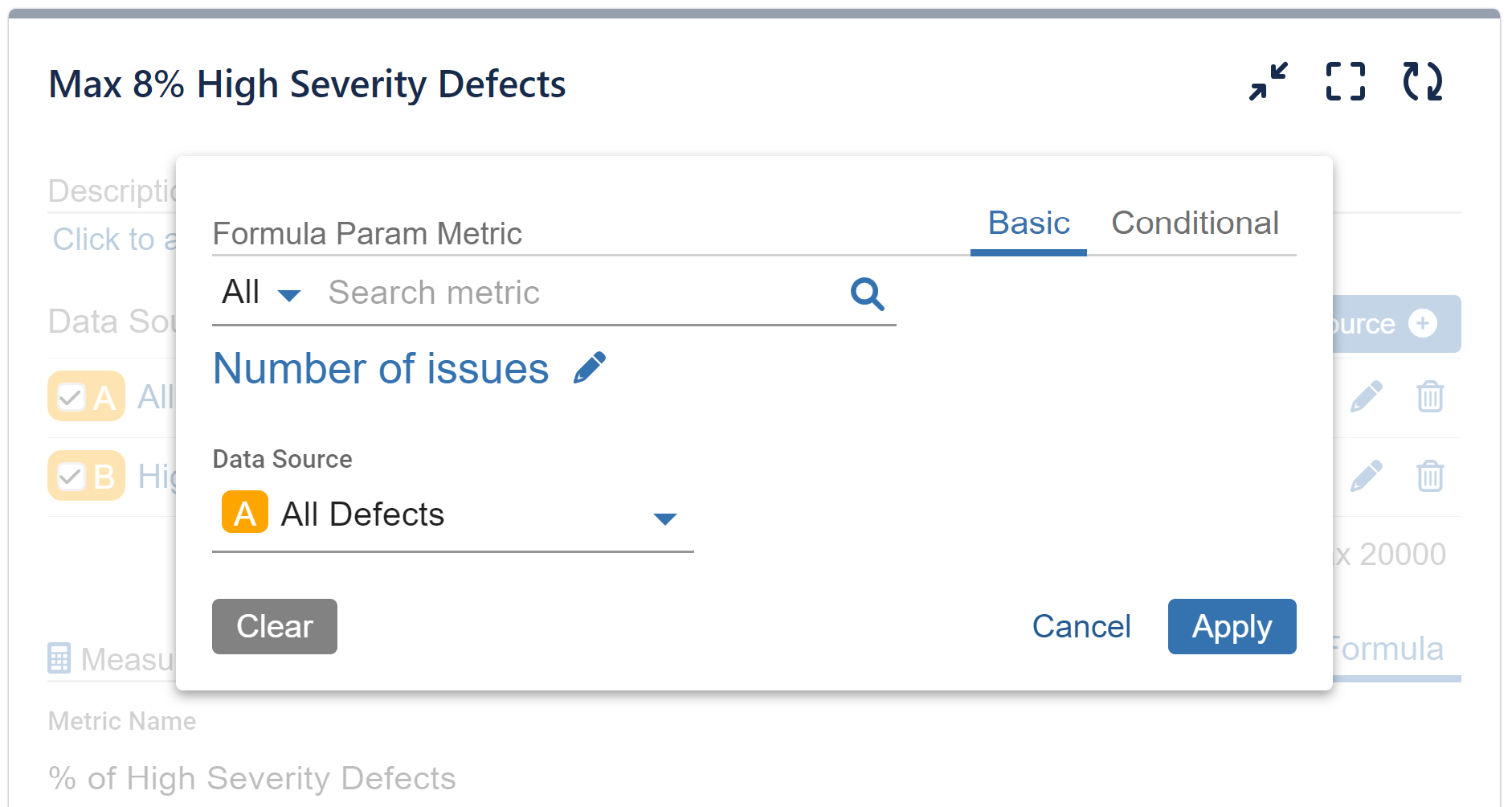Open the Data Source dropdown showing All Defects
1512x807 pixels.
(x=450, y=515)
